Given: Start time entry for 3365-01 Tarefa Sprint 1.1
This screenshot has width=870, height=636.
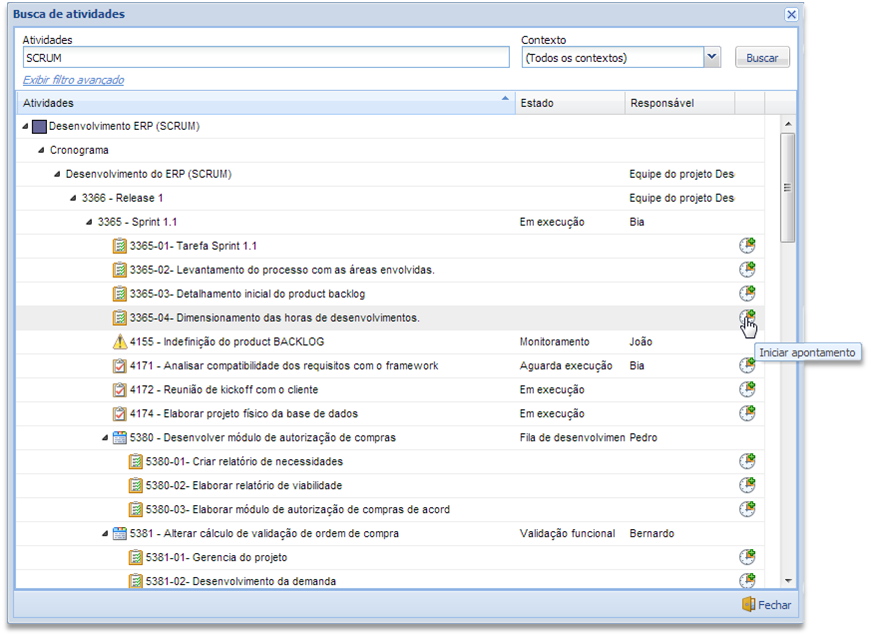Looking at the screenshot, I should (x=747, y=245).
